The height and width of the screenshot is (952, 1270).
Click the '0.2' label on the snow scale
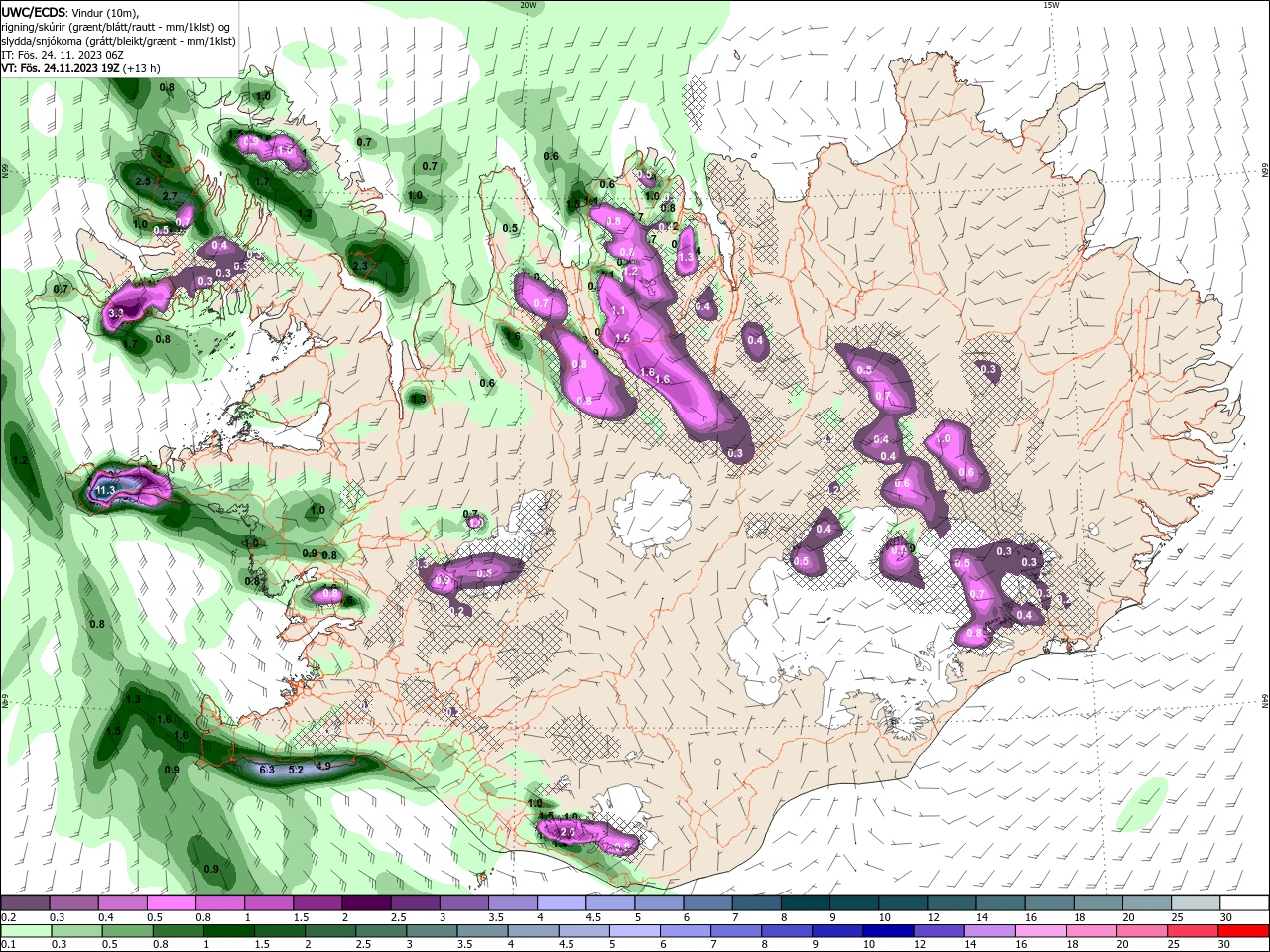(x=9, y=917)
